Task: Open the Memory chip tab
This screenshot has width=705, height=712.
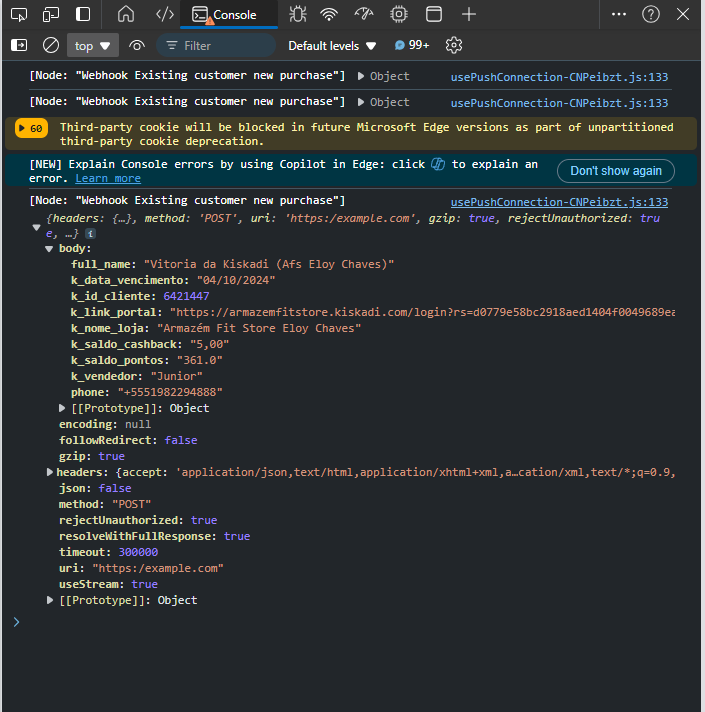Action: [399, 15]
